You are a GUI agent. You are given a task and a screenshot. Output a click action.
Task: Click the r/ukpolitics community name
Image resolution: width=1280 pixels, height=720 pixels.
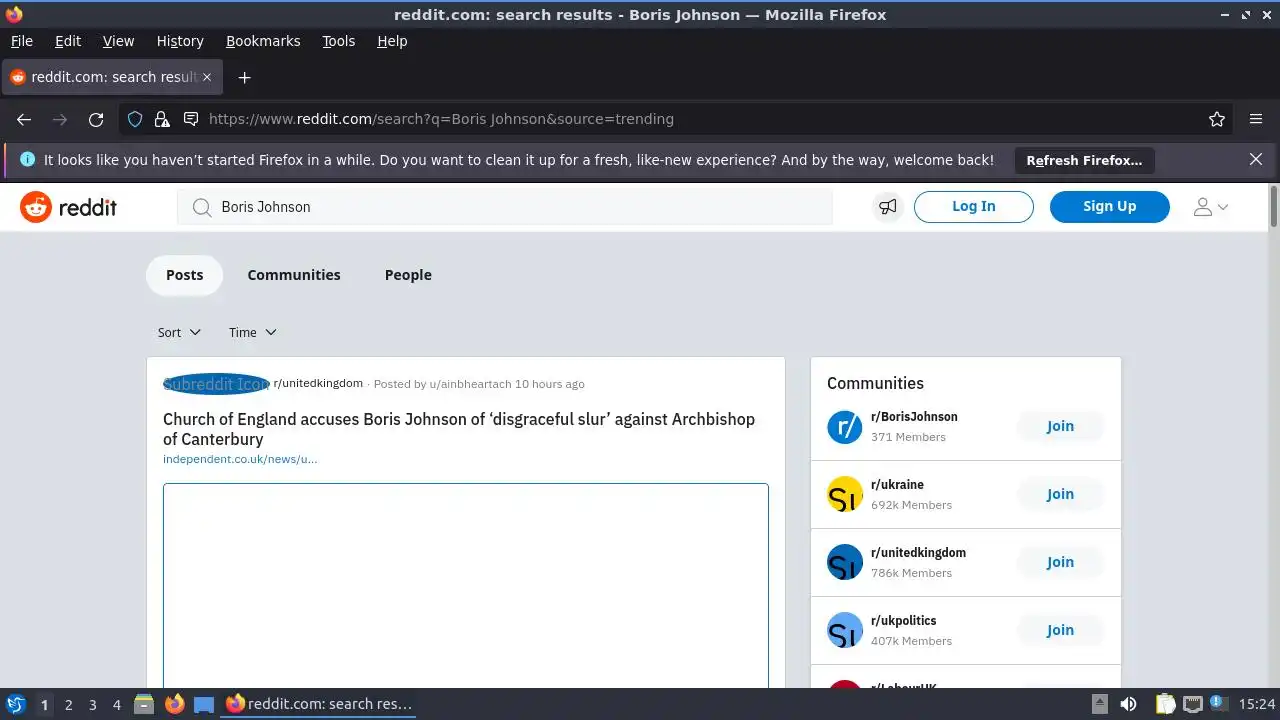(x=903, y=620)
